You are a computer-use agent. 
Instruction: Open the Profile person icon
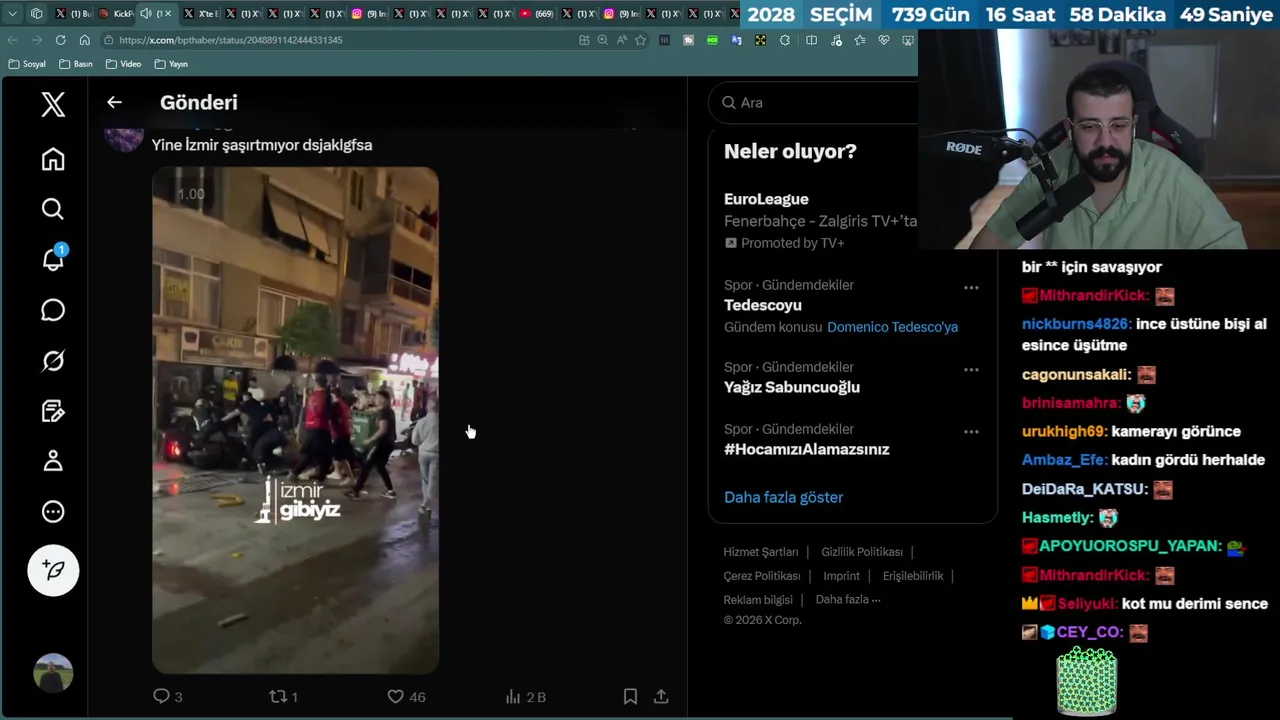[x=53, y=461]
